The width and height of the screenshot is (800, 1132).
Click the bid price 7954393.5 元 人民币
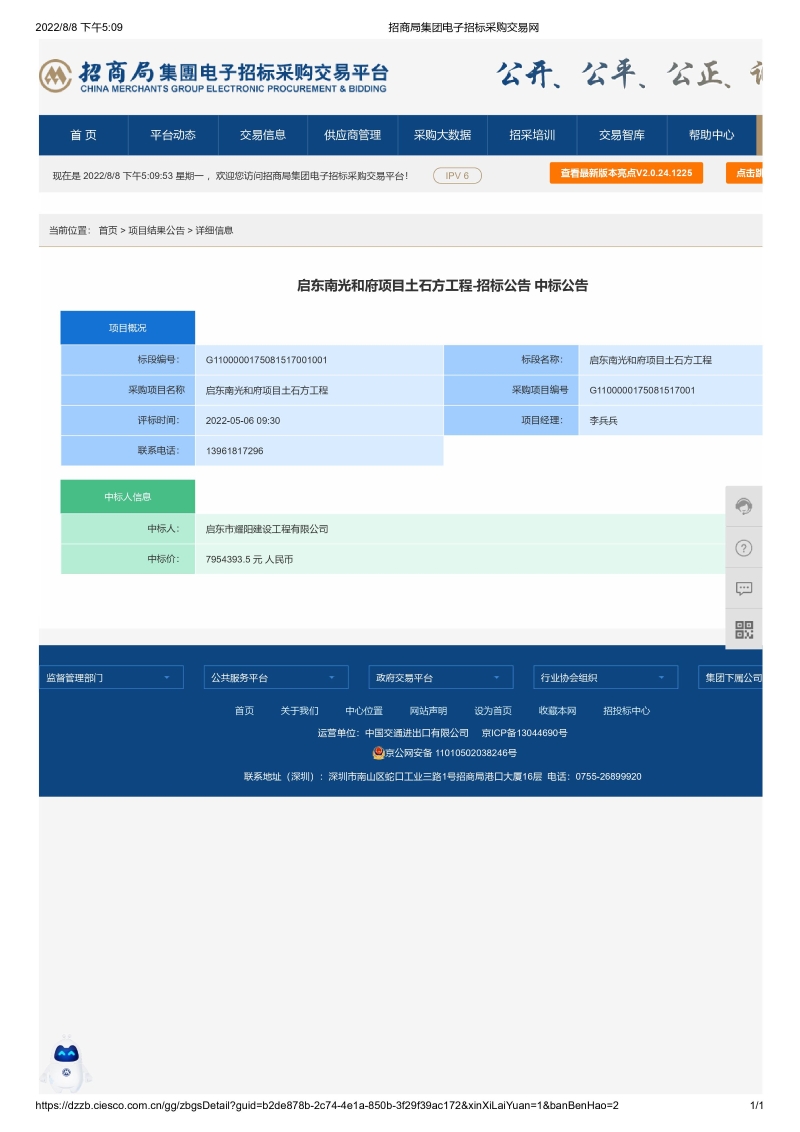tap(249, 560)
